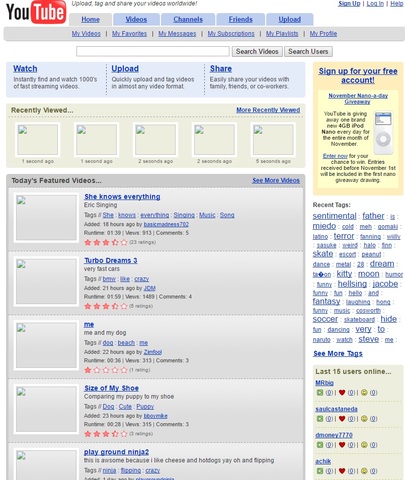
Task: Click green video icon under achik
Action: [320, 471]
